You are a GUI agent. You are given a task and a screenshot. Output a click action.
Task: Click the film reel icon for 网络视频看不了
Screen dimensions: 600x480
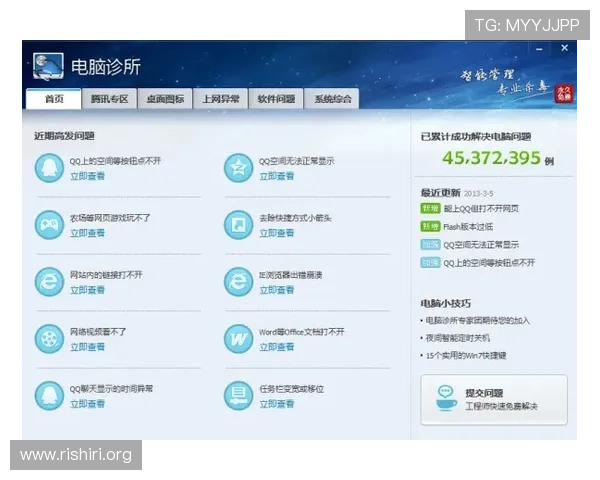coord(49,339)
